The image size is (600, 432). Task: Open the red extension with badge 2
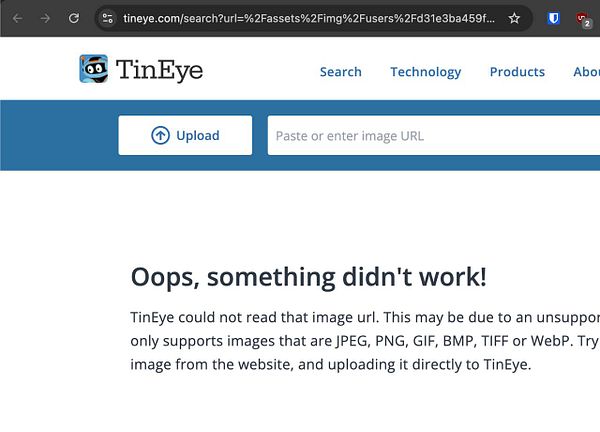(x=584, y=19)
